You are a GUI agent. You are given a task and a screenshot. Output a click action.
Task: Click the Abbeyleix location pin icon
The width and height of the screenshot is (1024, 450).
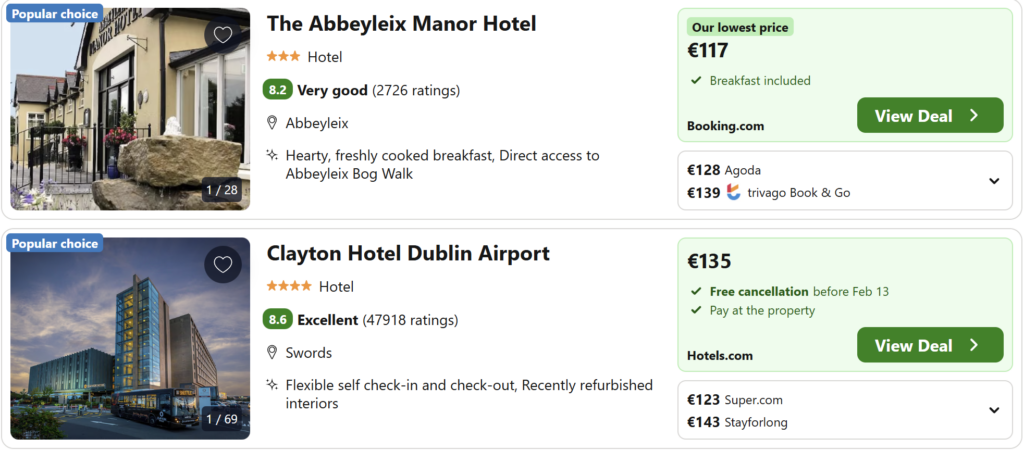pyautogui.click(x=271, y=123)
